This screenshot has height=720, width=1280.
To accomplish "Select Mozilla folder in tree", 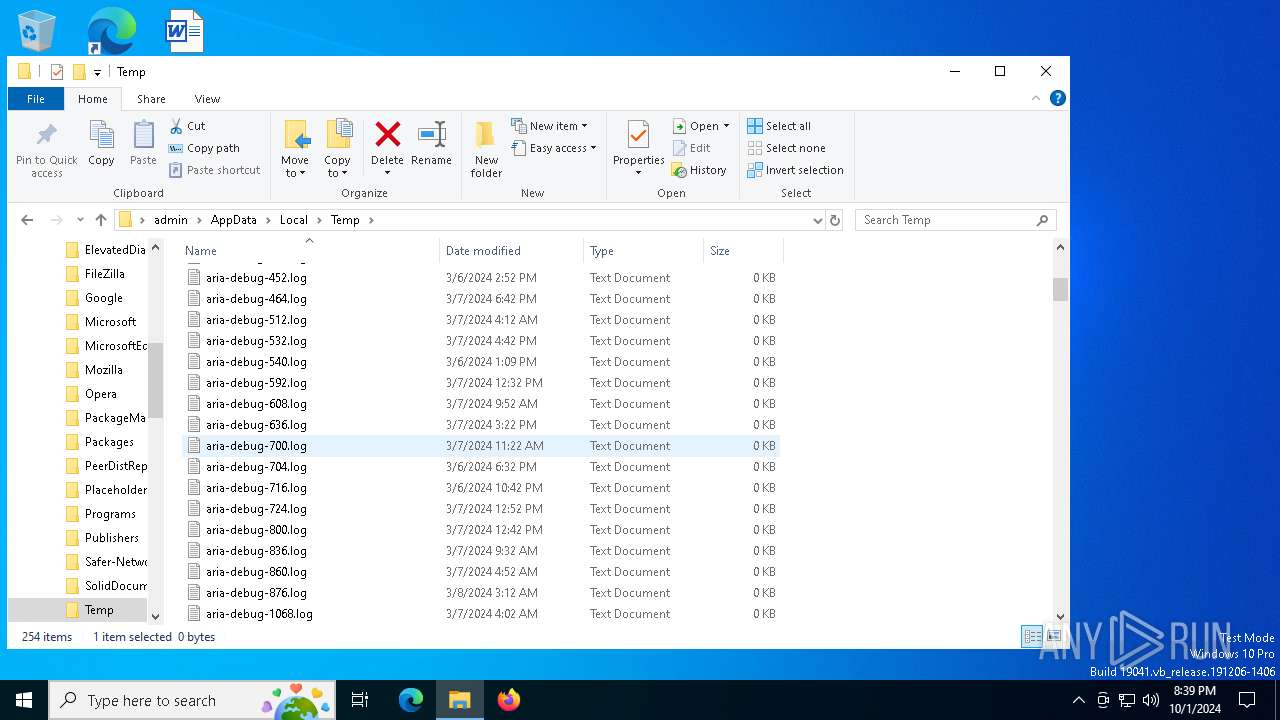I will tap(103, 370).
